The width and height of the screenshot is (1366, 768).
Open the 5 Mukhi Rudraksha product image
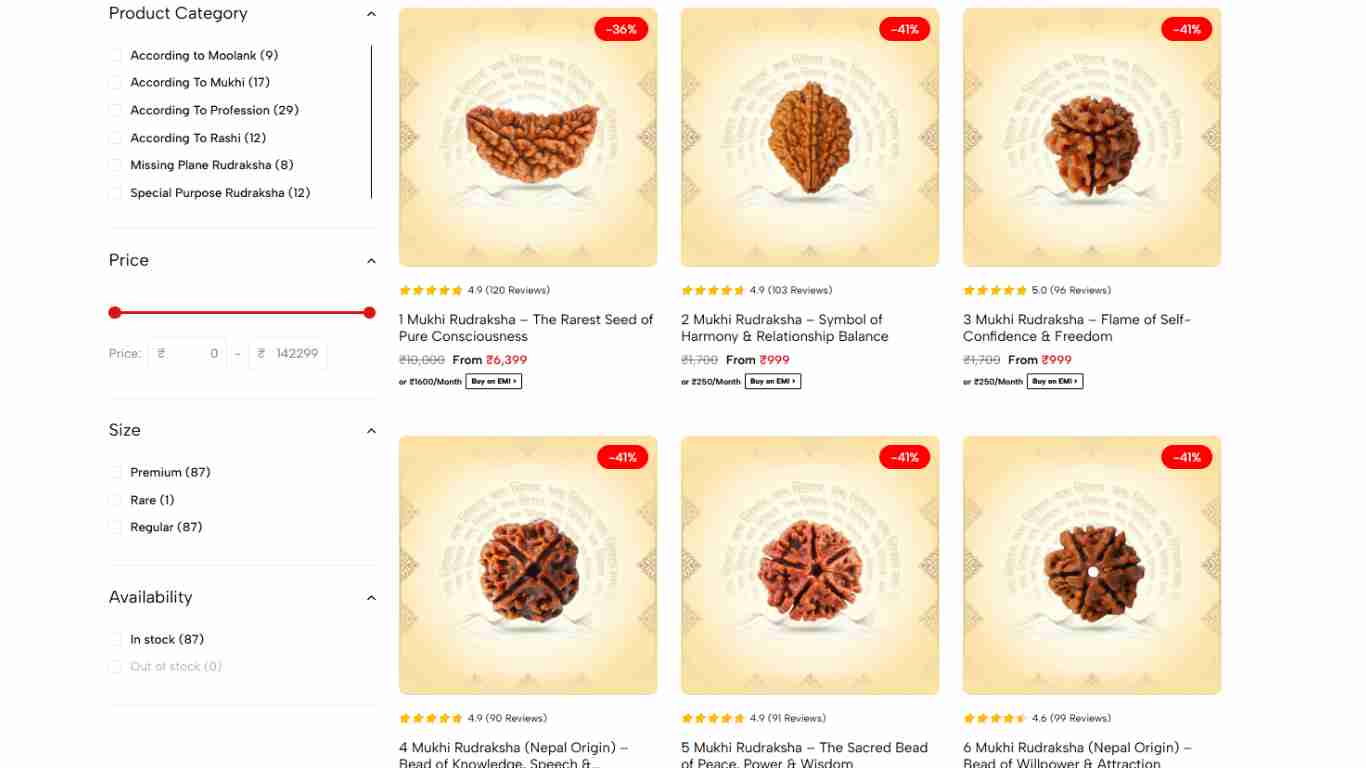810,565
